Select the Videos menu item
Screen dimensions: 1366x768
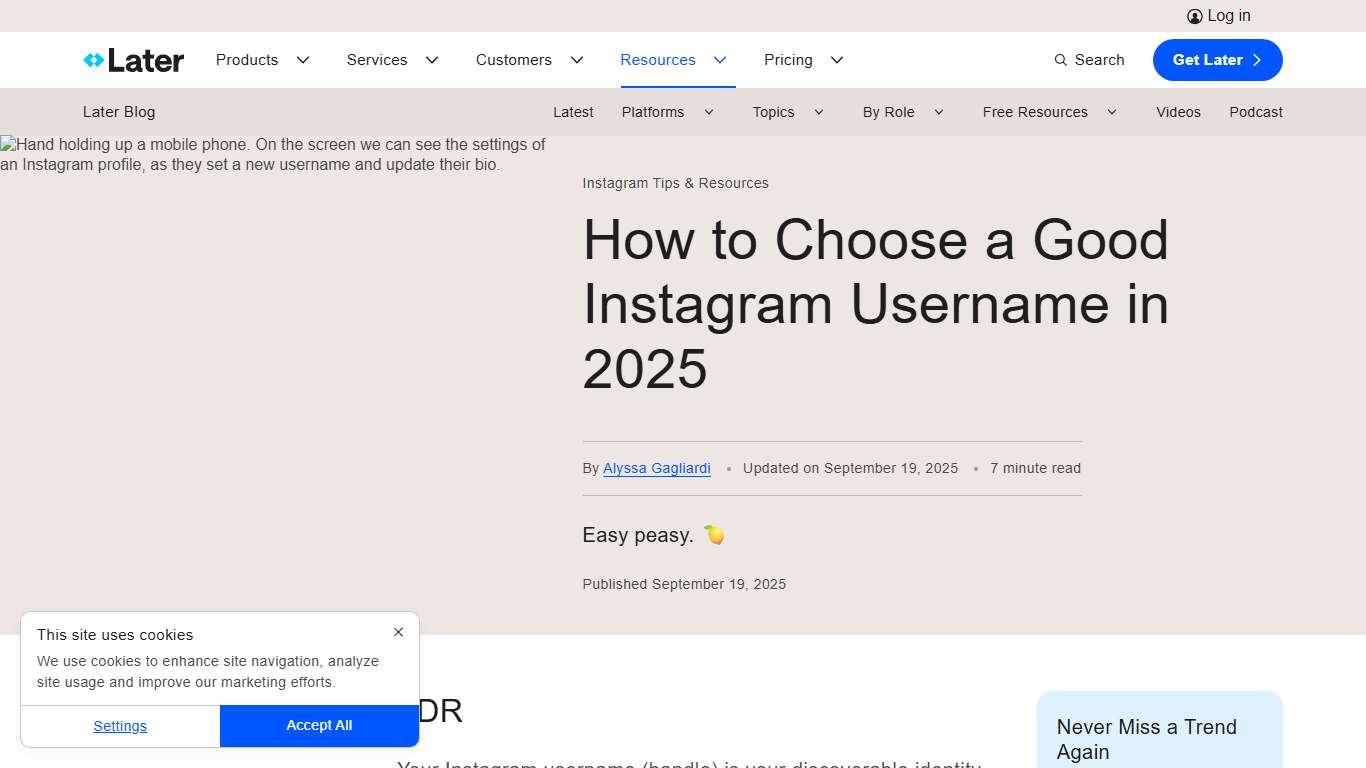point(1178,112)
